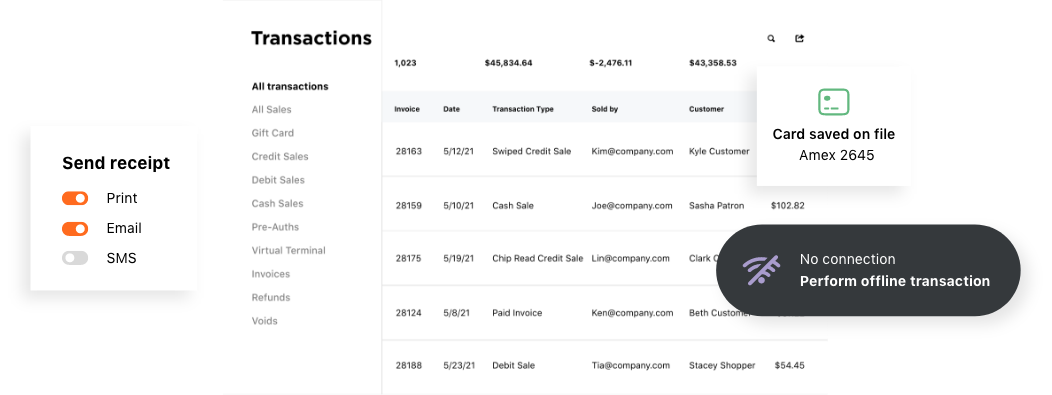View the Refunds list
Viewport: 1052px width, 395px height.
pyautogui.click(x=271, y=298)
